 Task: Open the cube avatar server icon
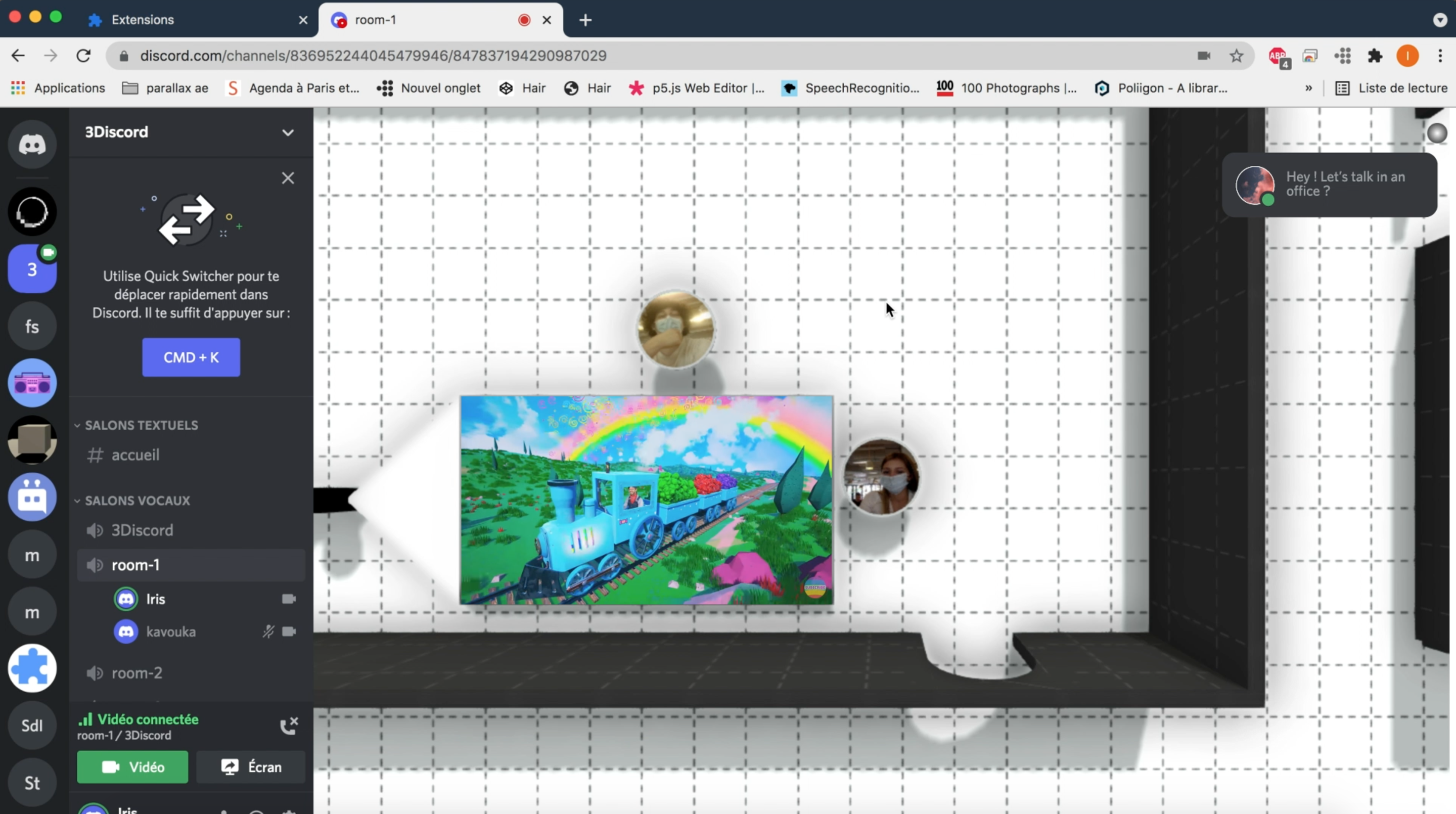click(x=32, y=440)
